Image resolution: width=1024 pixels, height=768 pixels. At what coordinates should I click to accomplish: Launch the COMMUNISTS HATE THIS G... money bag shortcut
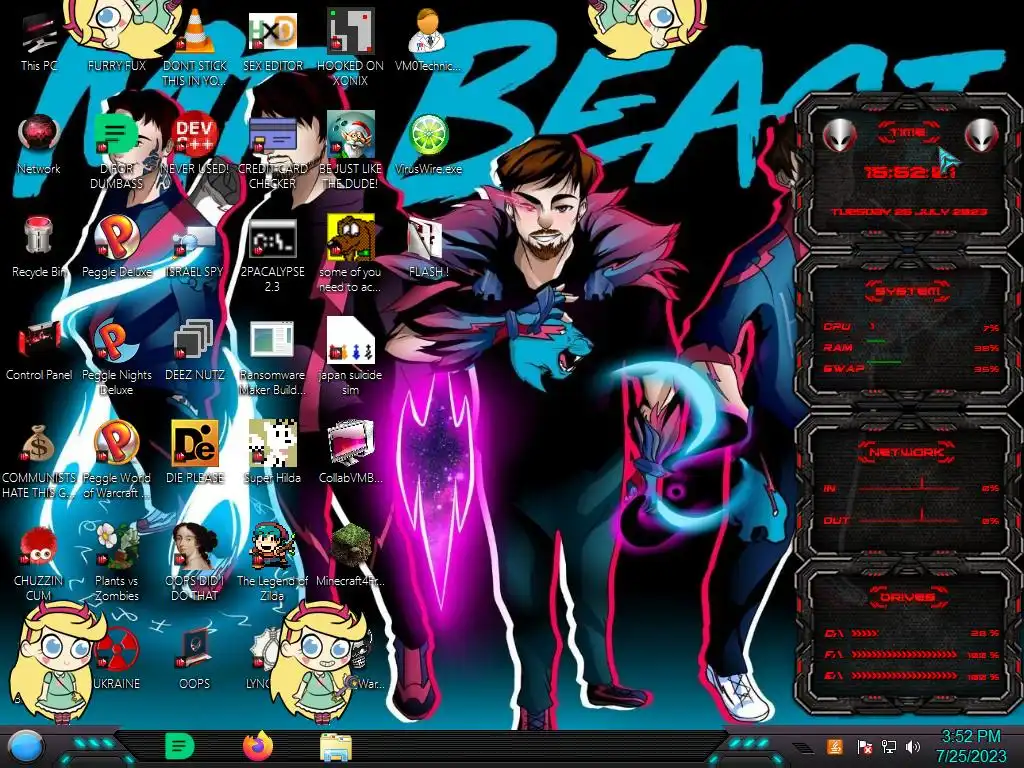click(39, 462)
